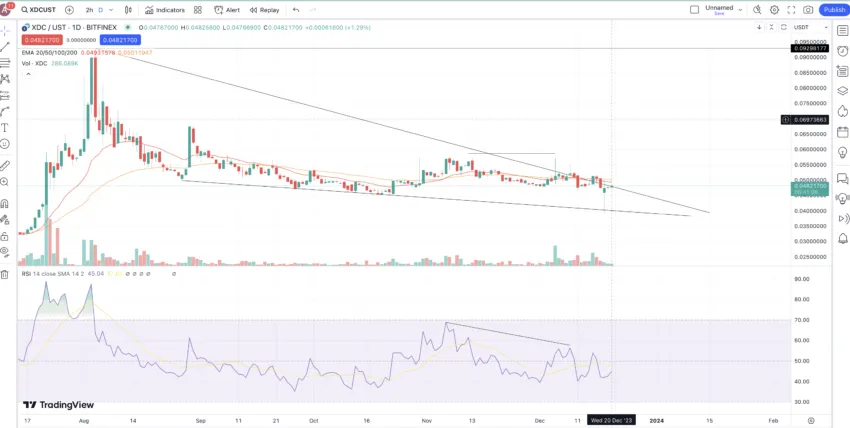Open the Alerts panel clock icon
This screenshot has height=428, width=850.
842,51
